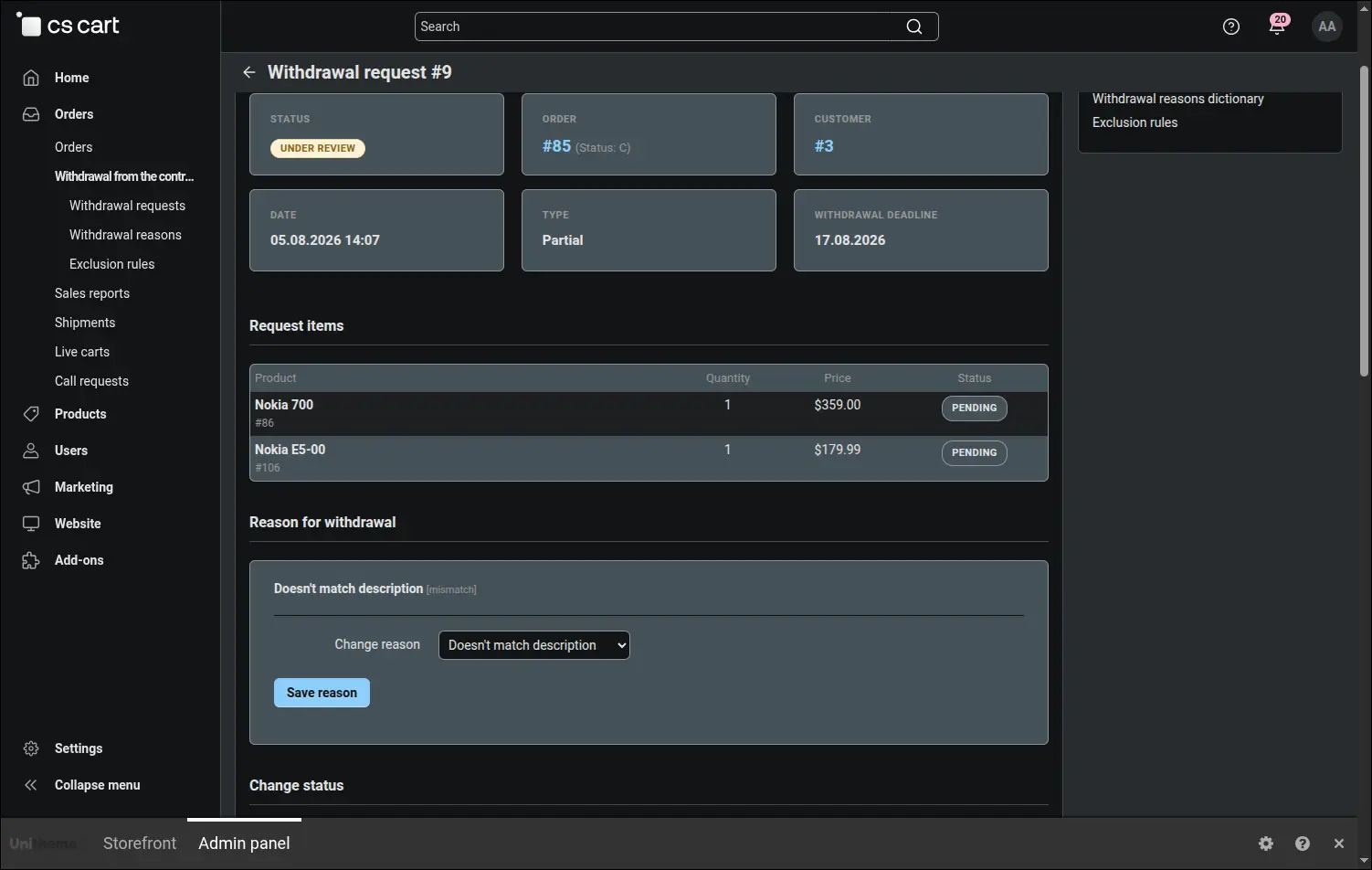Open customer #3 link
1372x870 pixels.
coord(824,146)
